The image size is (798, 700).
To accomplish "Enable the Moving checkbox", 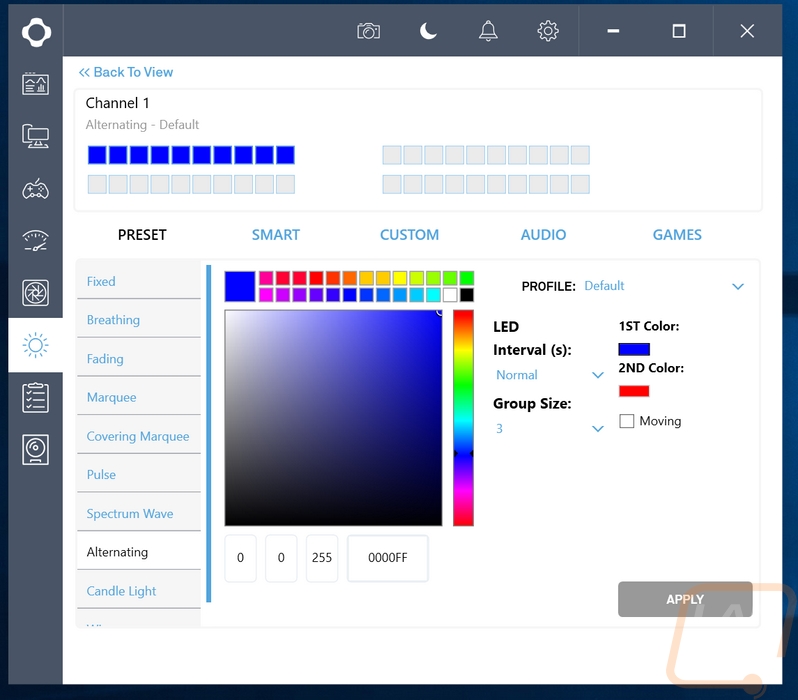I will (627, 422).
